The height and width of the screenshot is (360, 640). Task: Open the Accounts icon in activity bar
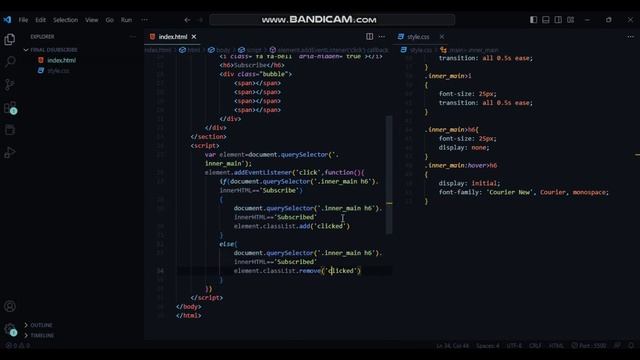click(10, 307)
